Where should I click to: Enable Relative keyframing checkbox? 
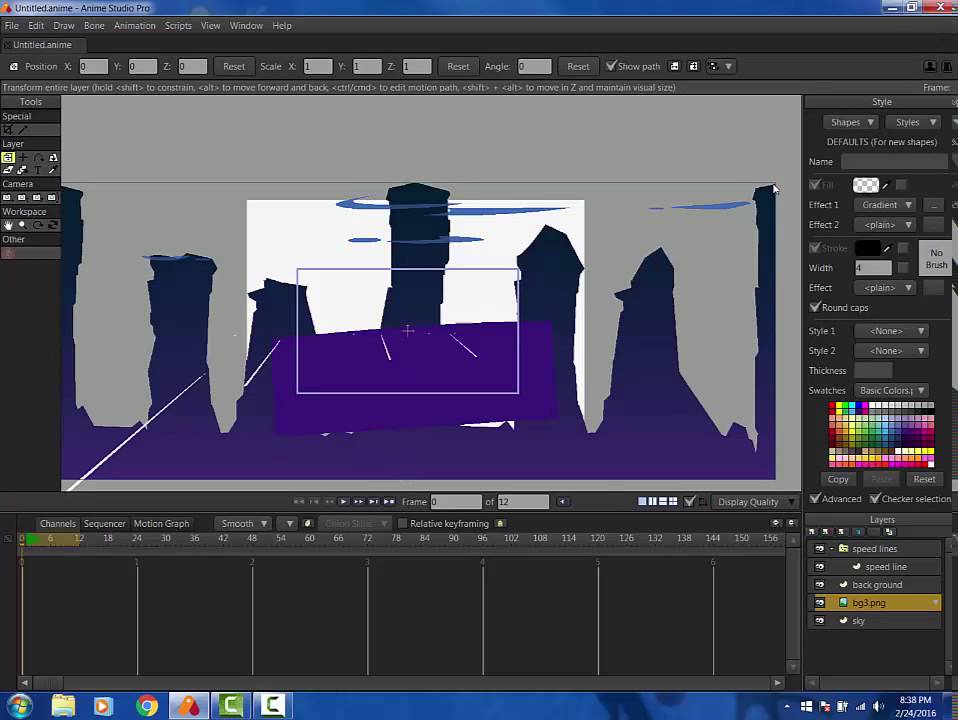403,523
